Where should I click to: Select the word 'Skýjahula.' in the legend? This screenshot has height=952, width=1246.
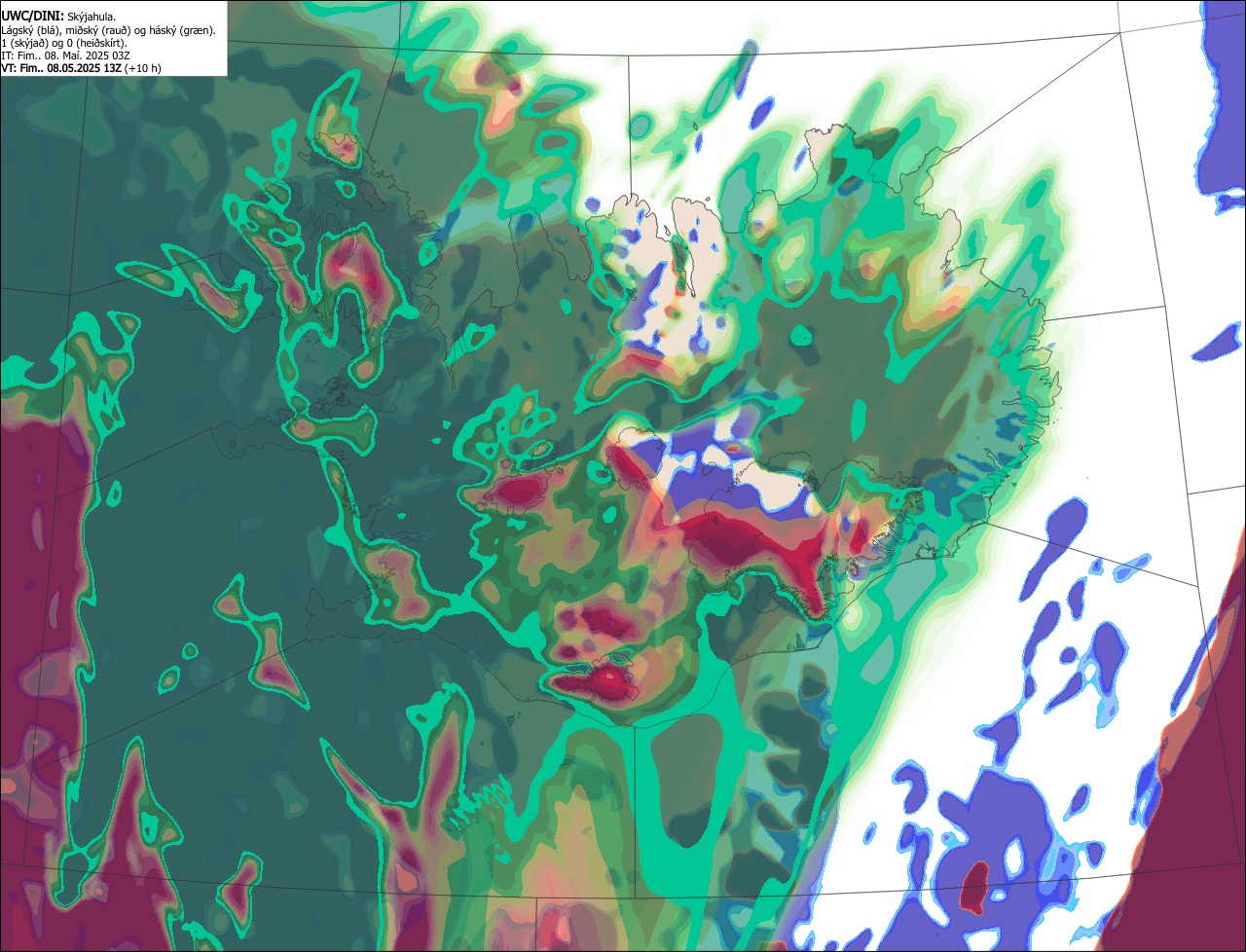pyautogui.click(x=92, y=18)
